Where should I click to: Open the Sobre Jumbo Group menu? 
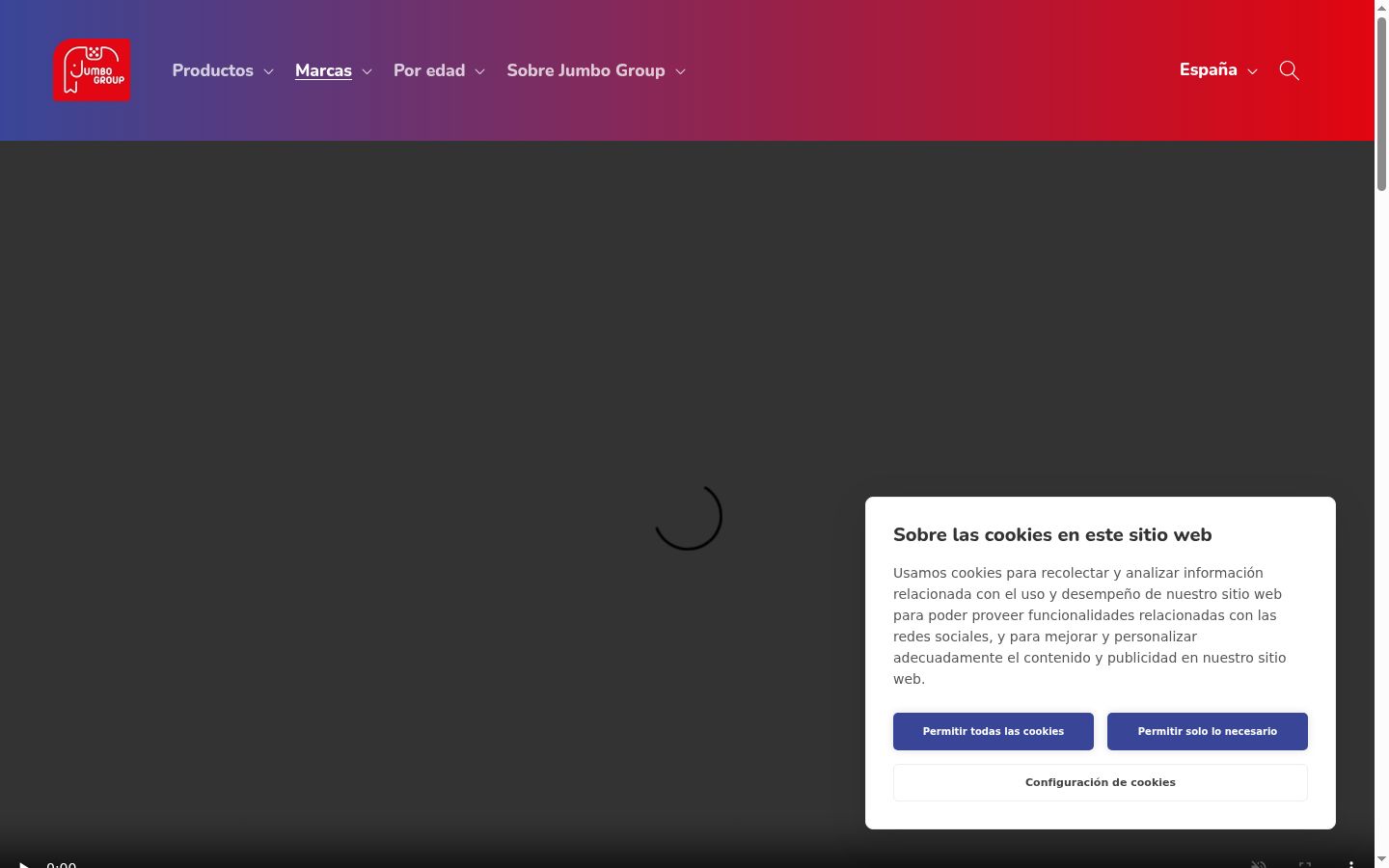tap(586, 70)
